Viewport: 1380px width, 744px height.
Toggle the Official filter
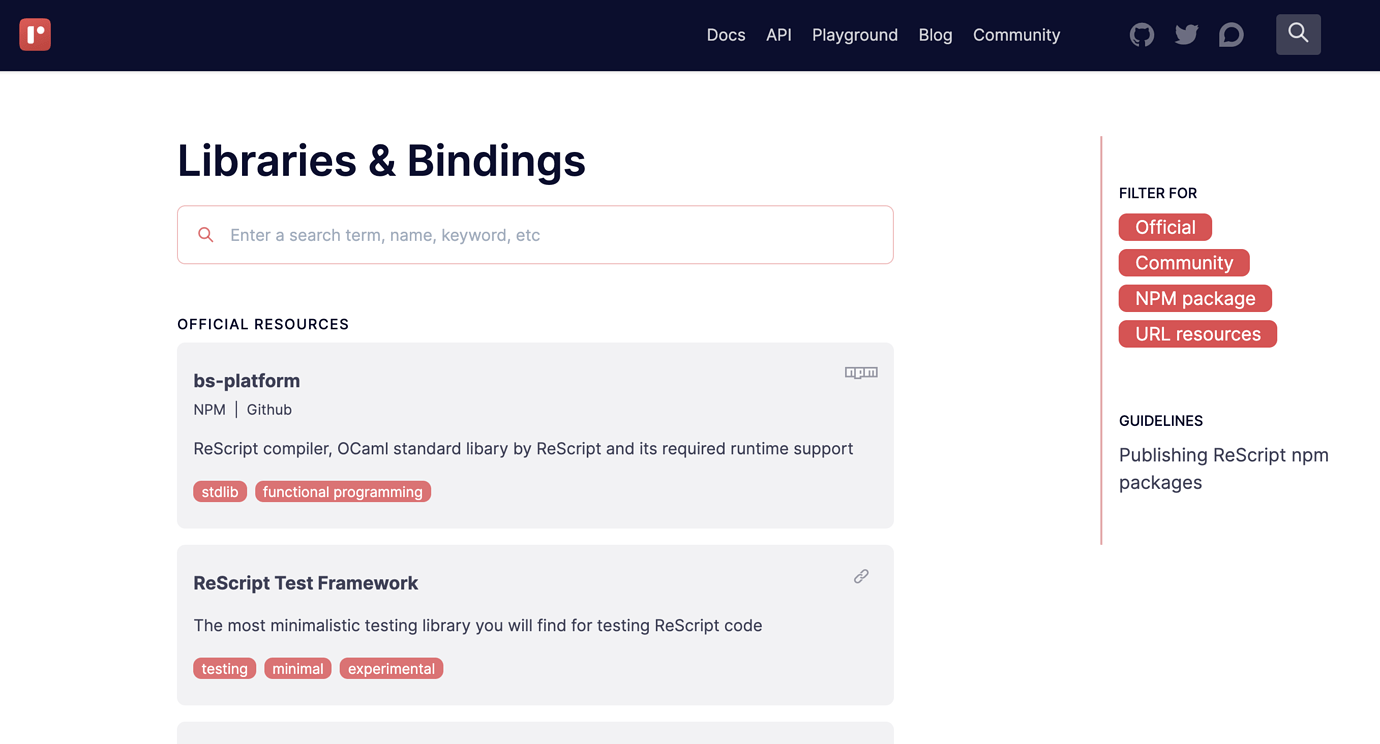(1165, 227)
